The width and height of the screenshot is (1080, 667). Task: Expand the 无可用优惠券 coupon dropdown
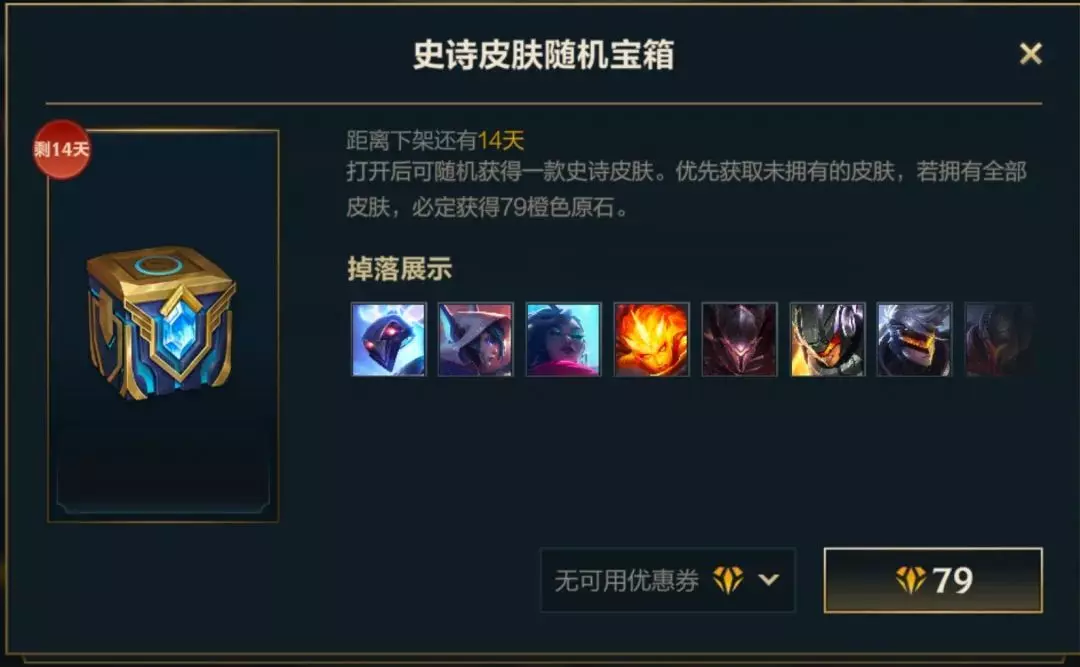(x=668, y=580)
